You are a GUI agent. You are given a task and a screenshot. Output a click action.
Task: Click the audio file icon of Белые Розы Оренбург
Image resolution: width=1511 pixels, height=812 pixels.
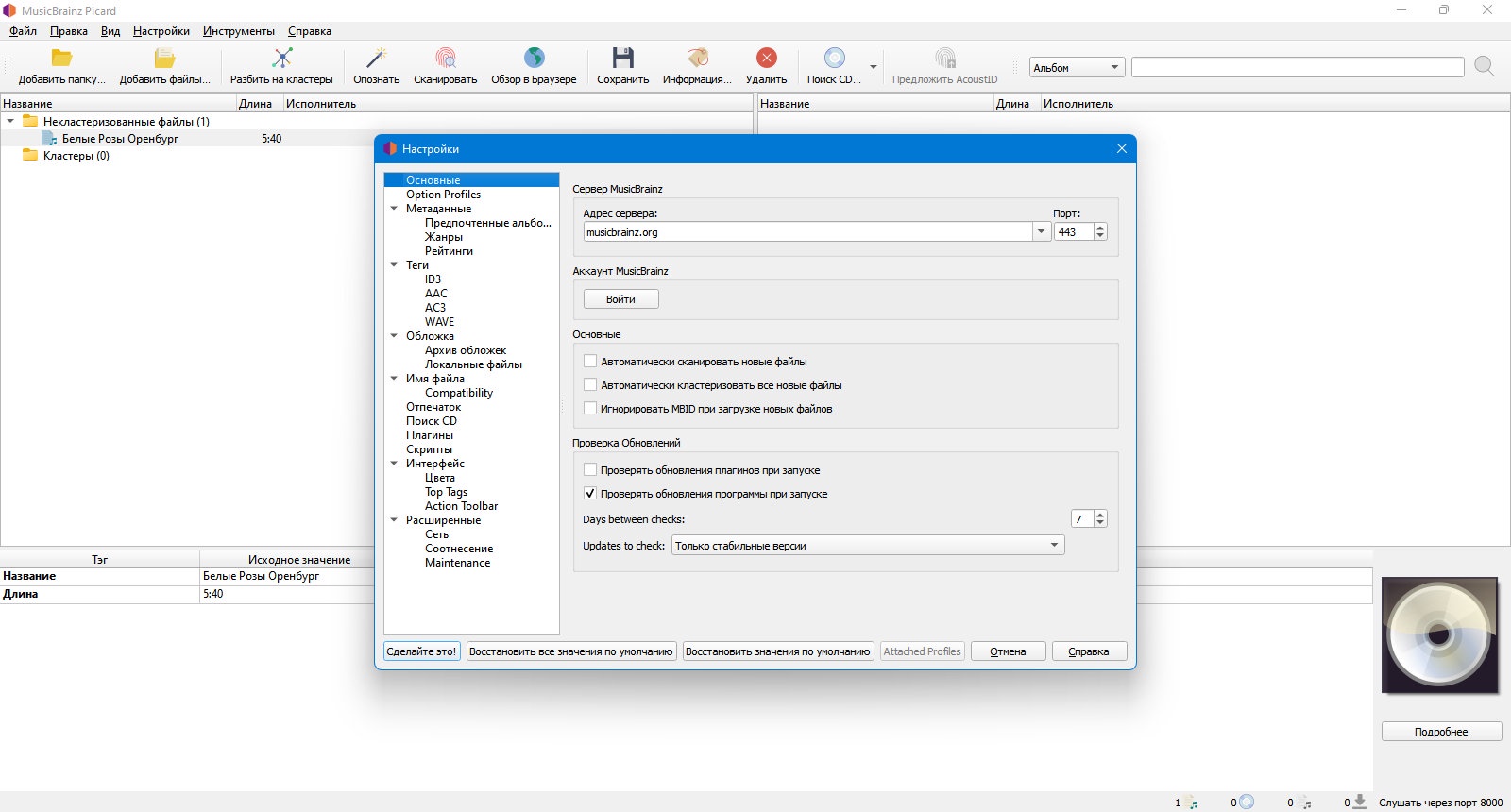[x=49, y=139]
